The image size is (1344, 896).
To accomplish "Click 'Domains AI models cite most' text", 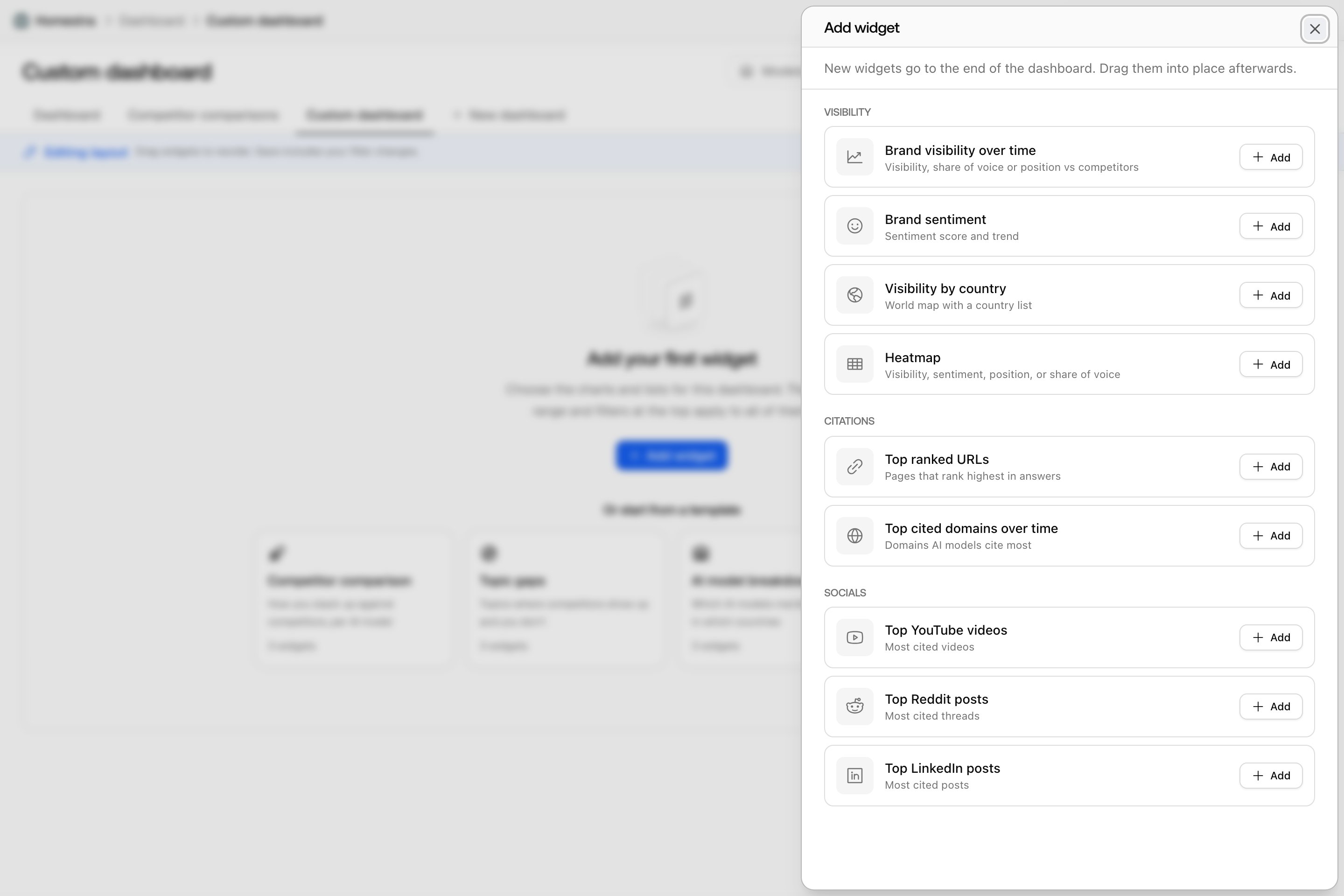I will [958, 545].
